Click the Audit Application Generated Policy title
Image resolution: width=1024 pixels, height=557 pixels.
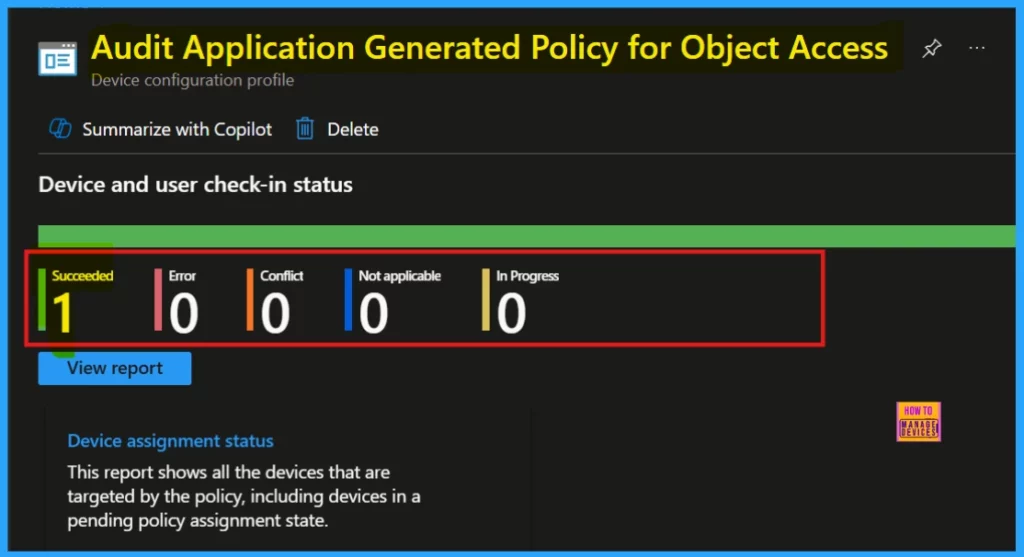click(x=489, y=47)
